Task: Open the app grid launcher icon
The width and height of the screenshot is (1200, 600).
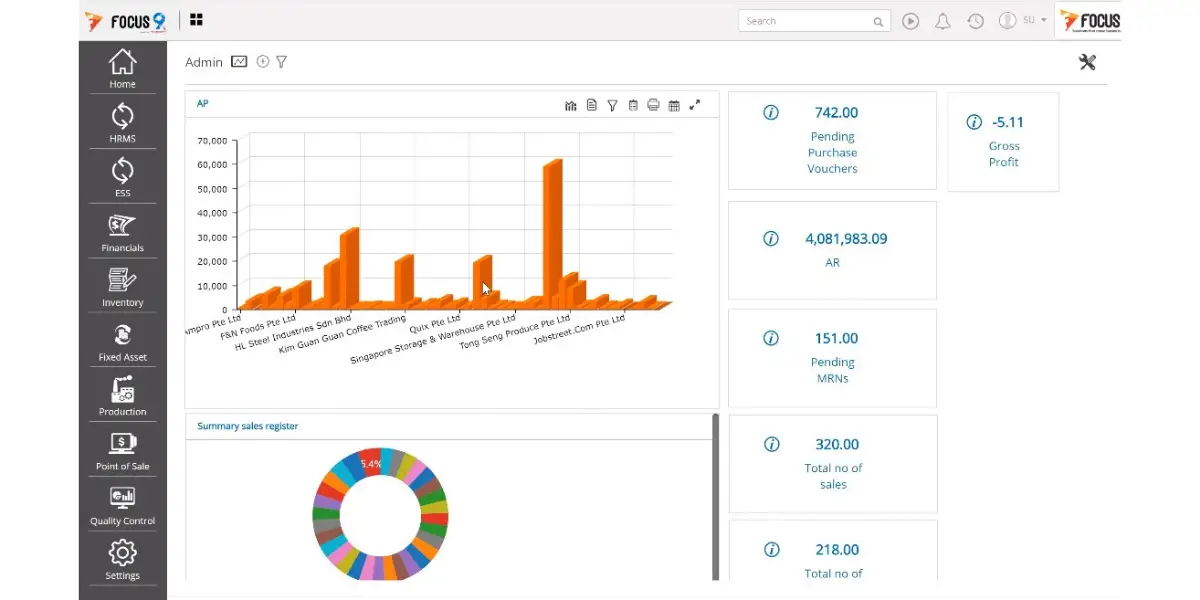Action: tap(196, 20)
